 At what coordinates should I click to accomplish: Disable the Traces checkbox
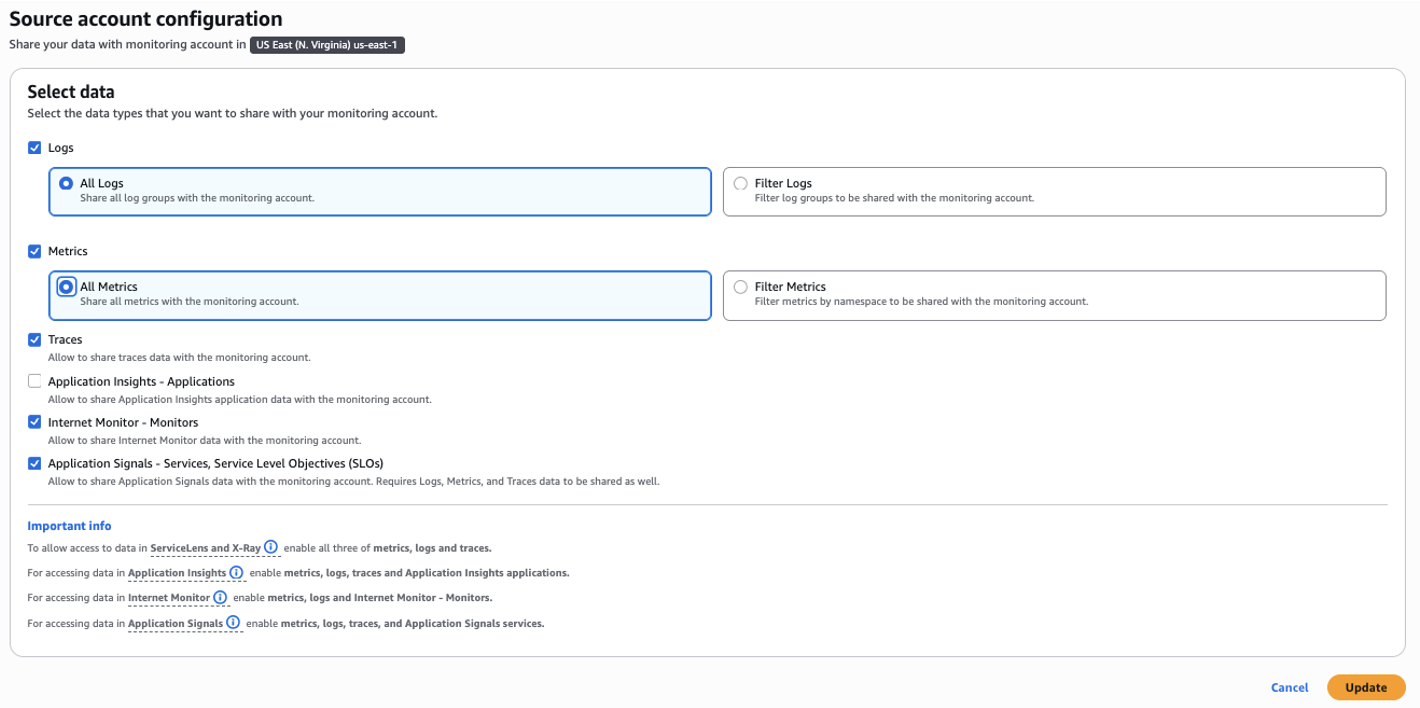coord(35,340)
